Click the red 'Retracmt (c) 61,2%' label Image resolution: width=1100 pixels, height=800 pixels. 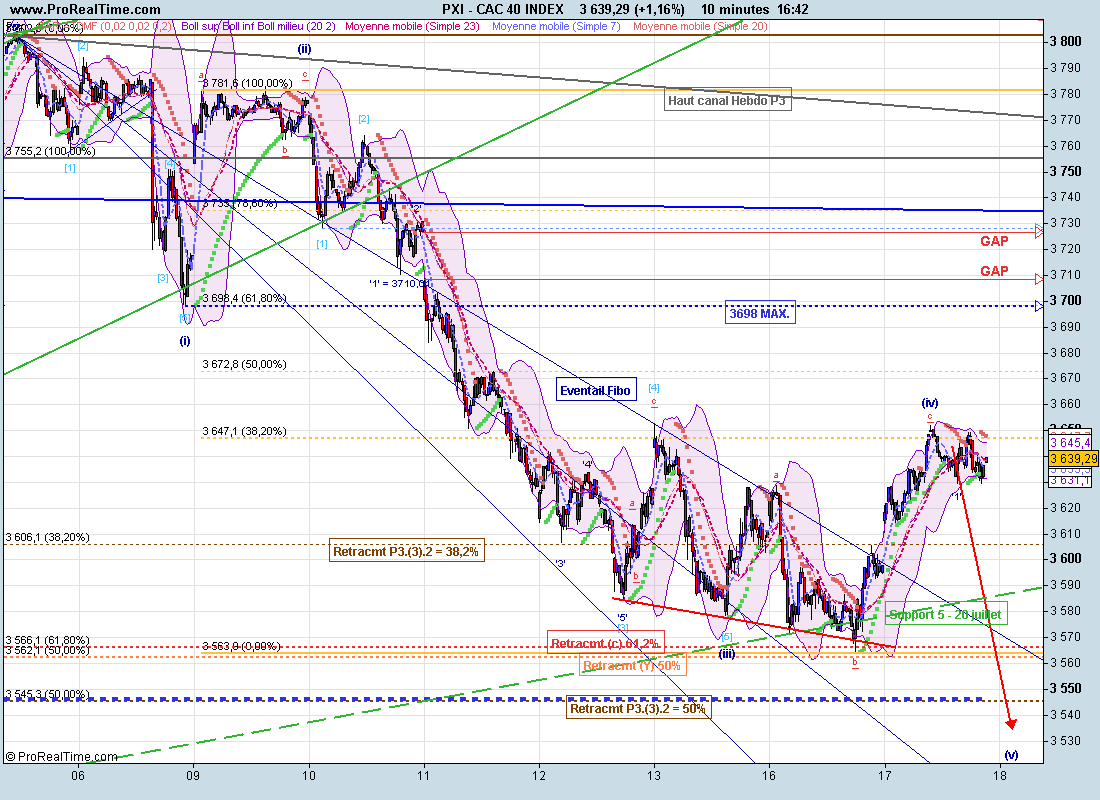pyautogui.click(x=604, y=643)
